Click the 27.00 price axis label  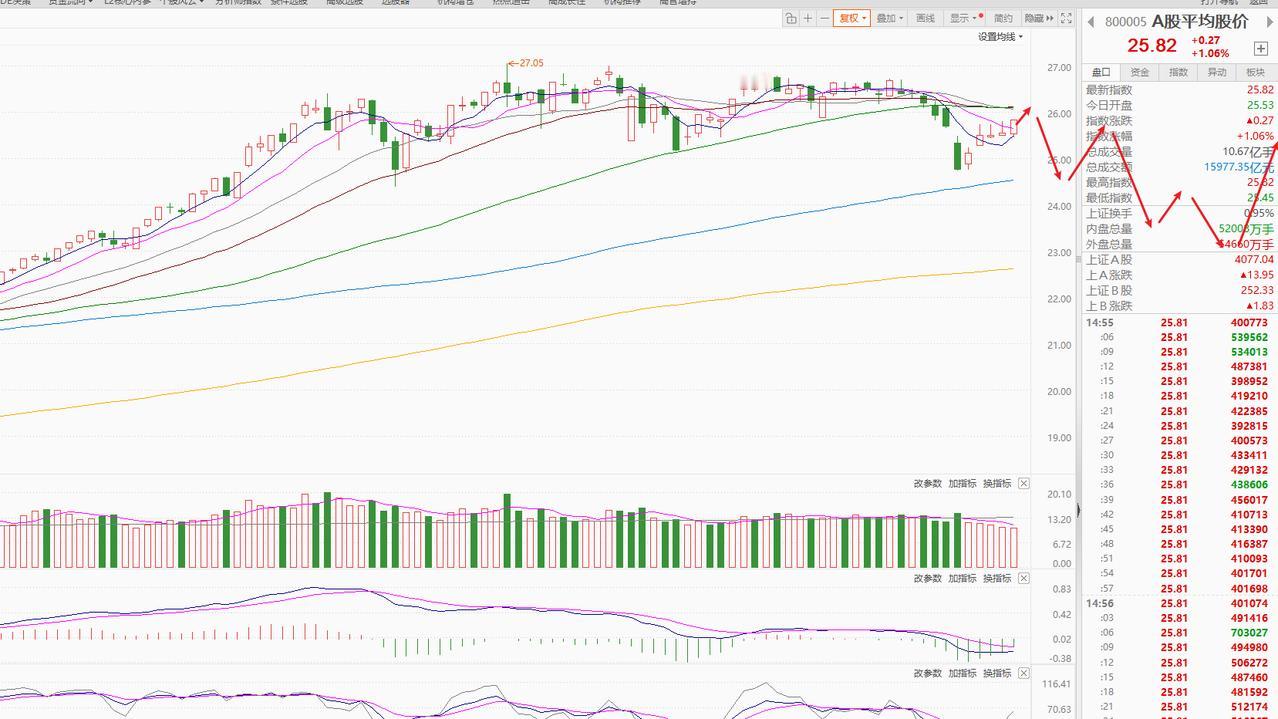1058,68
